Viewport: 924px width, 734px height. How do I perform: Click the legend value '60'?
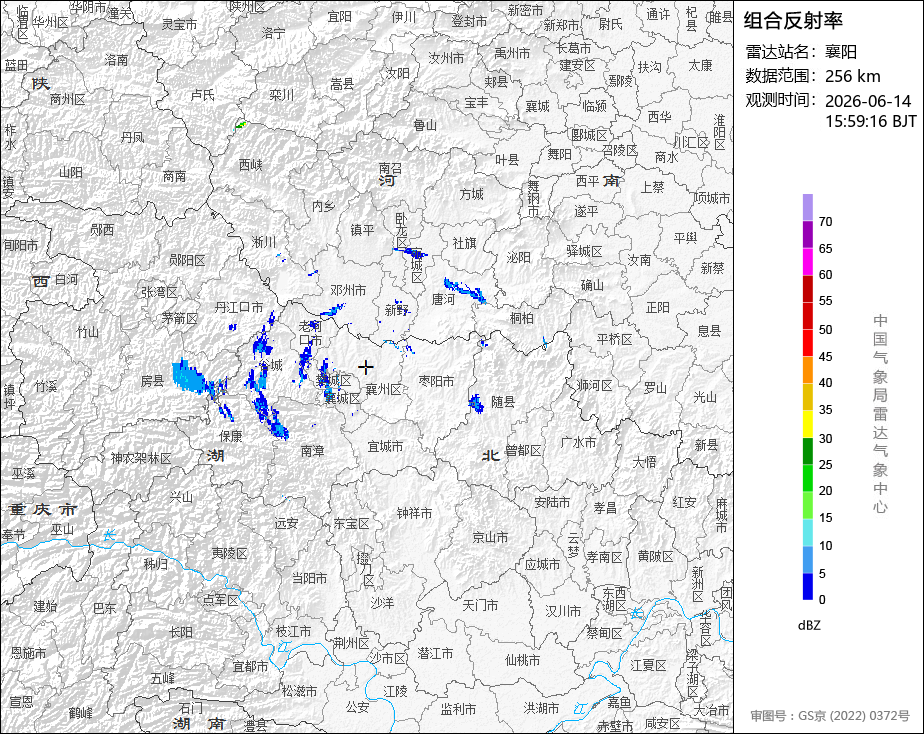tap(826, 275)
